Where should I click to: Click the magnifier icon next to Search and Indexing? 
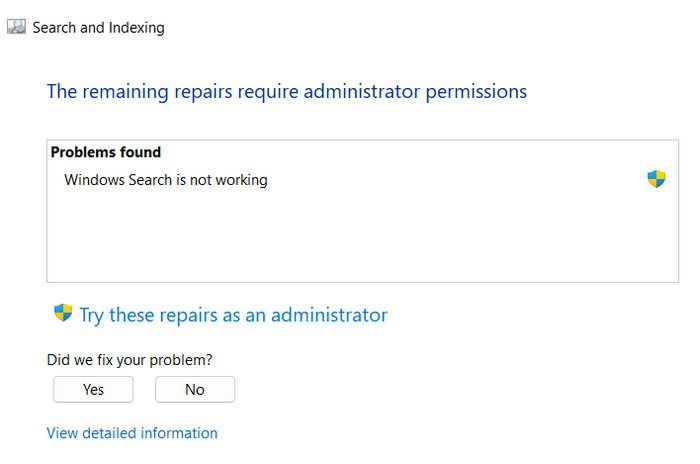pyautogui.click(x=16, y=27)
